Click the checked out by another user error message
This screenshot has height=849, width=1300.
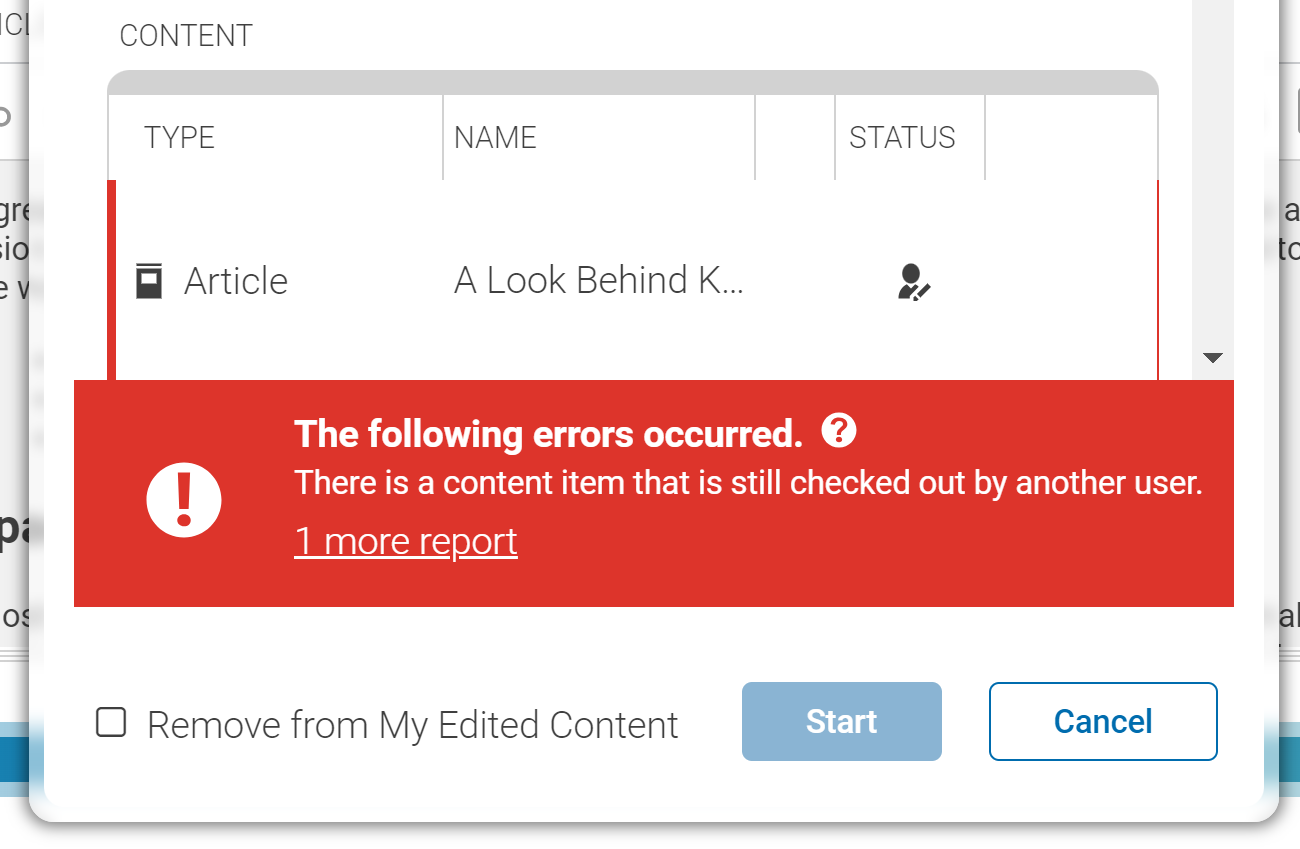[748, 482]
